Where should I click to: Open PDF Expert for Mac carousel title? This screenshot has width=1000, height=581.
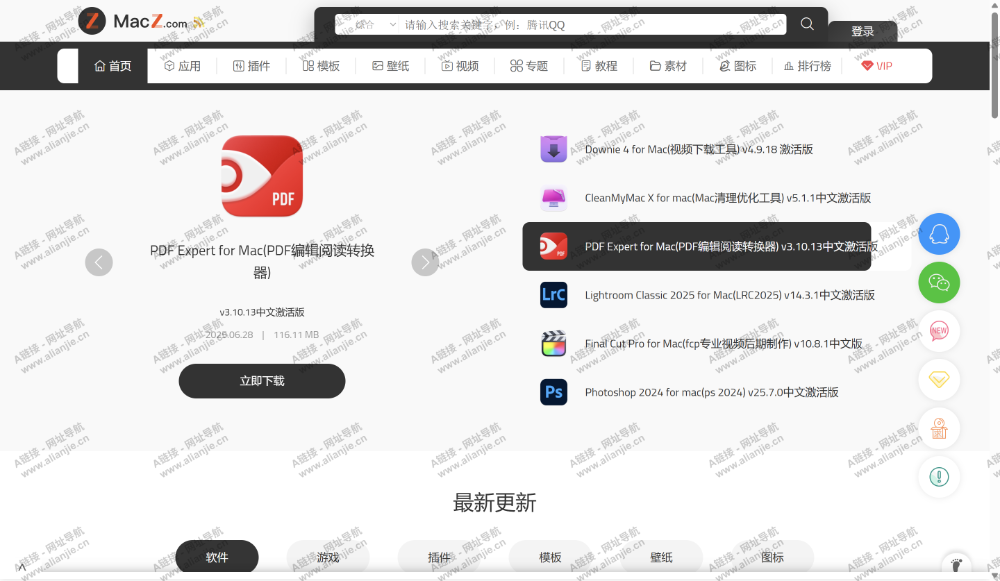[262, 261]
